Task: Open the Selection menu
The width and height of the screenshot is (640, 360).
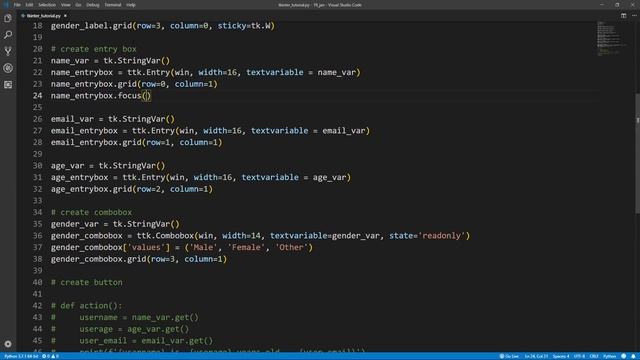Action: pos(47,5)
